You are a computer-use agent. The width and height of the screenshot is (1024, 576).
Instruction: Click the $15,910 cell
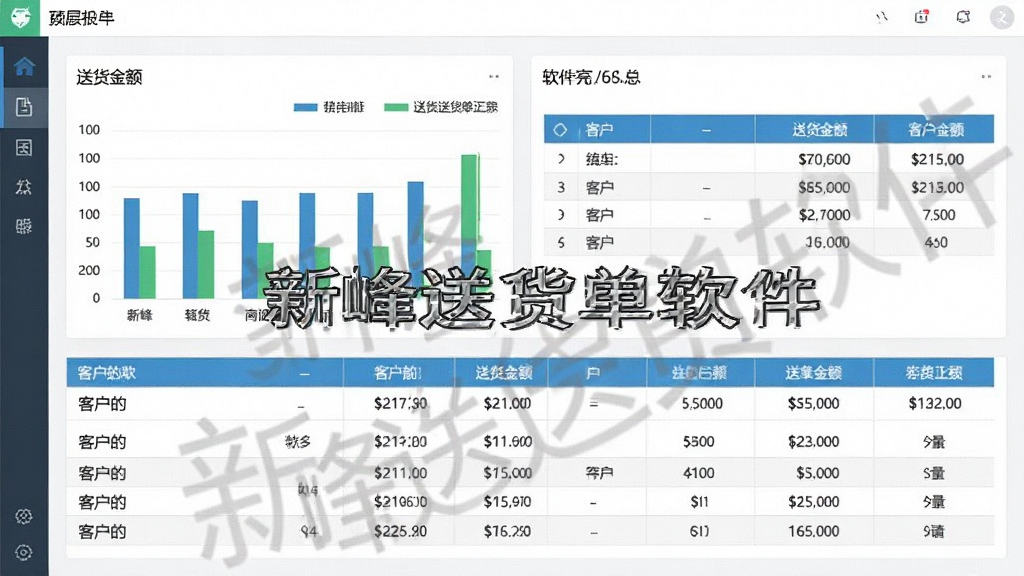507,502
